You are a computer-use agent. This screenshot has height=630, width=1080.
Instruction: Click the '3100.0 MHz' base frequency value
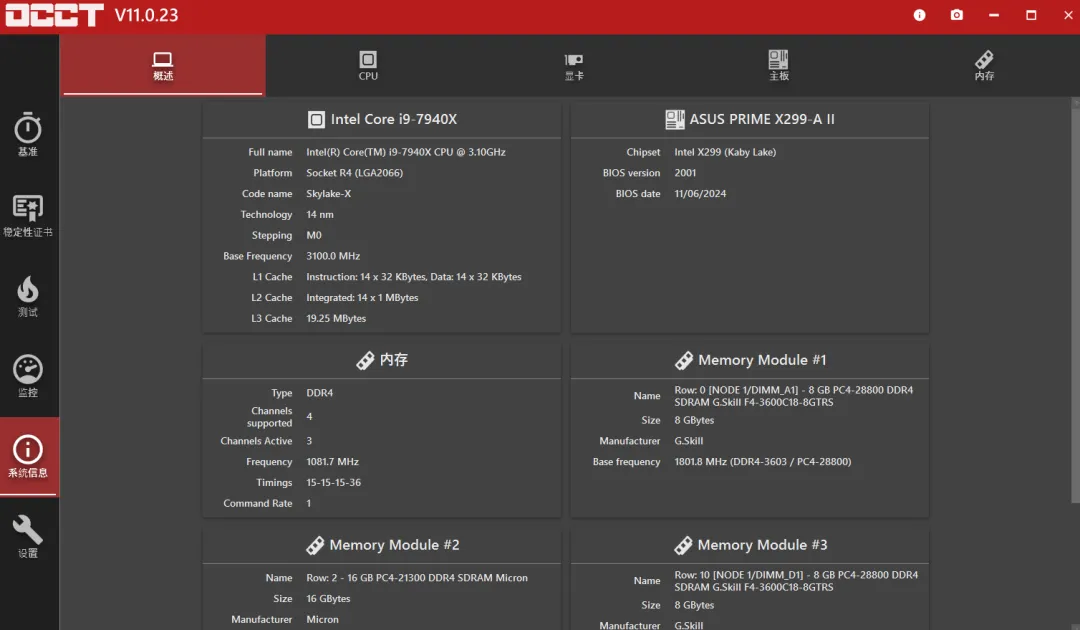coord(333,255)
